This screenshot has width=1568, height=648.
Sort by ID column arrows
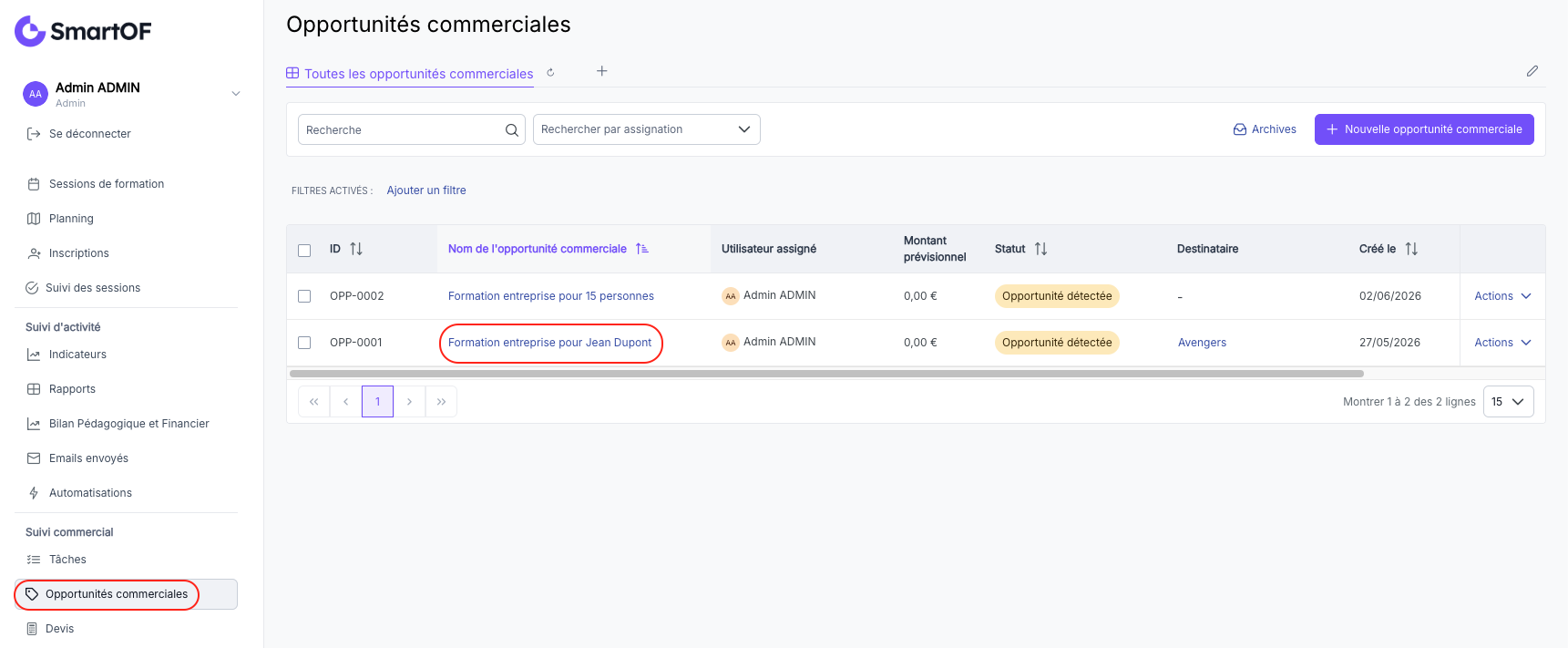click(356, 249)
